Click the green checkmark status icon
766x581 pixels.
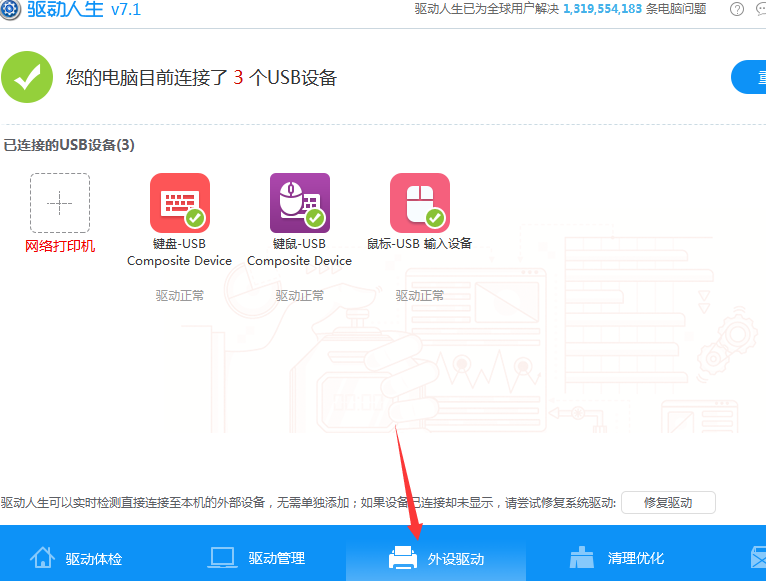(x=27, y=77)
